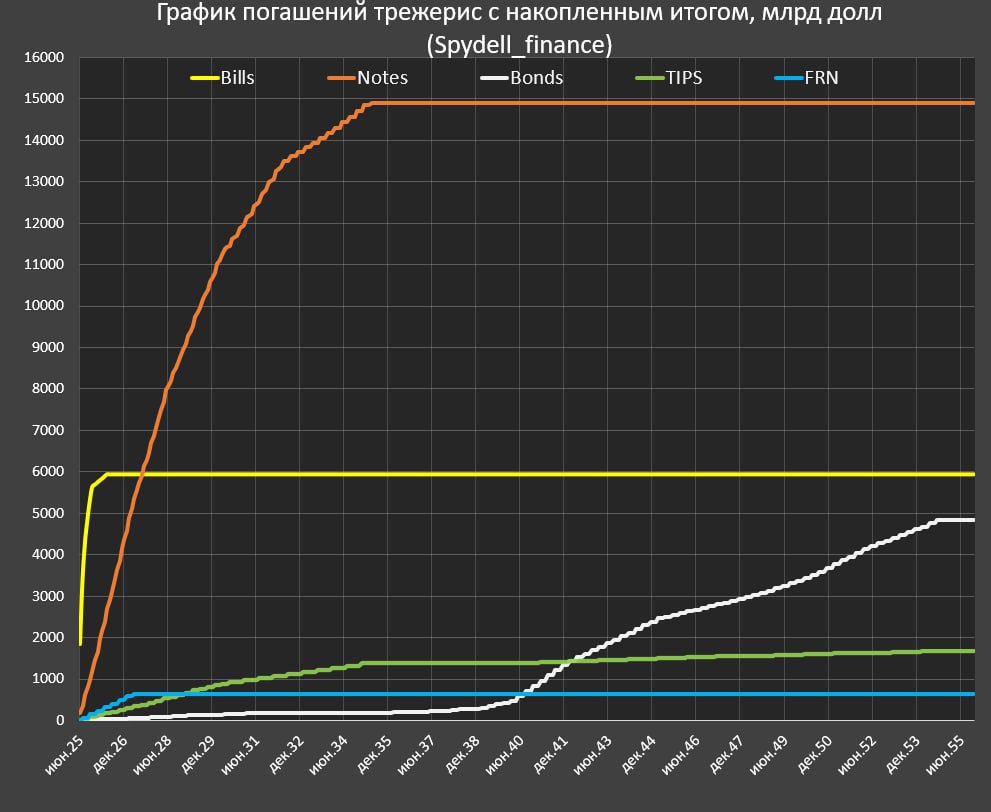The width and height of the screenshot is (991, 812).
Task: Click the 1000 y-axis label
Action: [48, 679]
